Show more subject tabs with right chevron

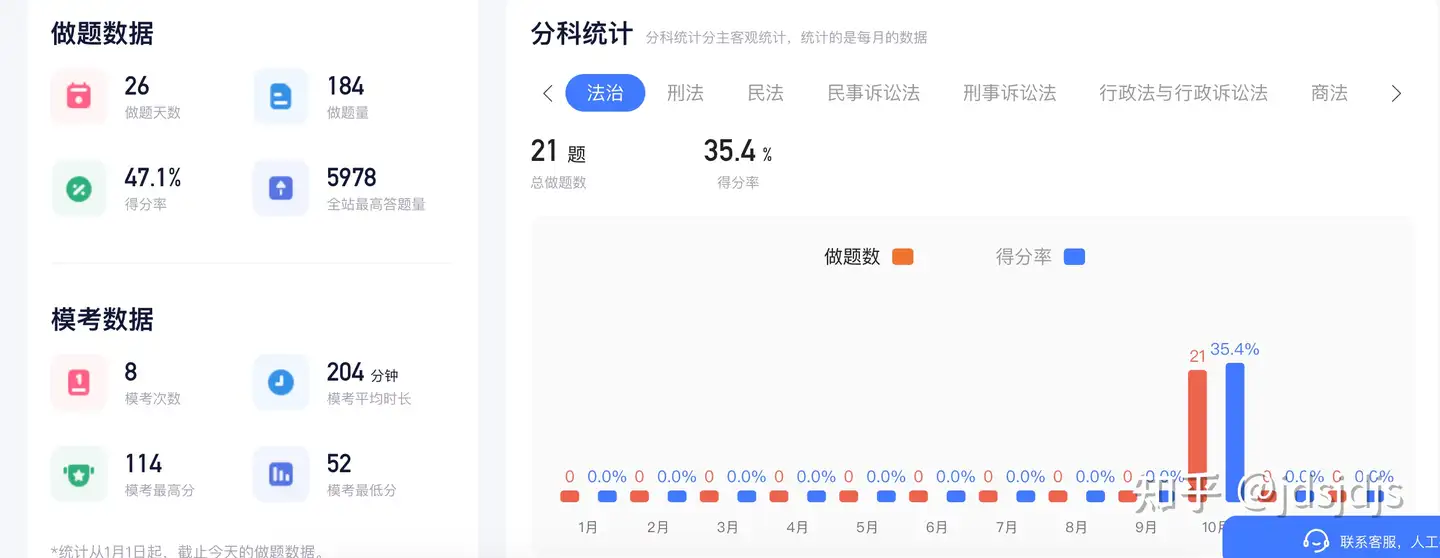click(x=1397, y=93)
